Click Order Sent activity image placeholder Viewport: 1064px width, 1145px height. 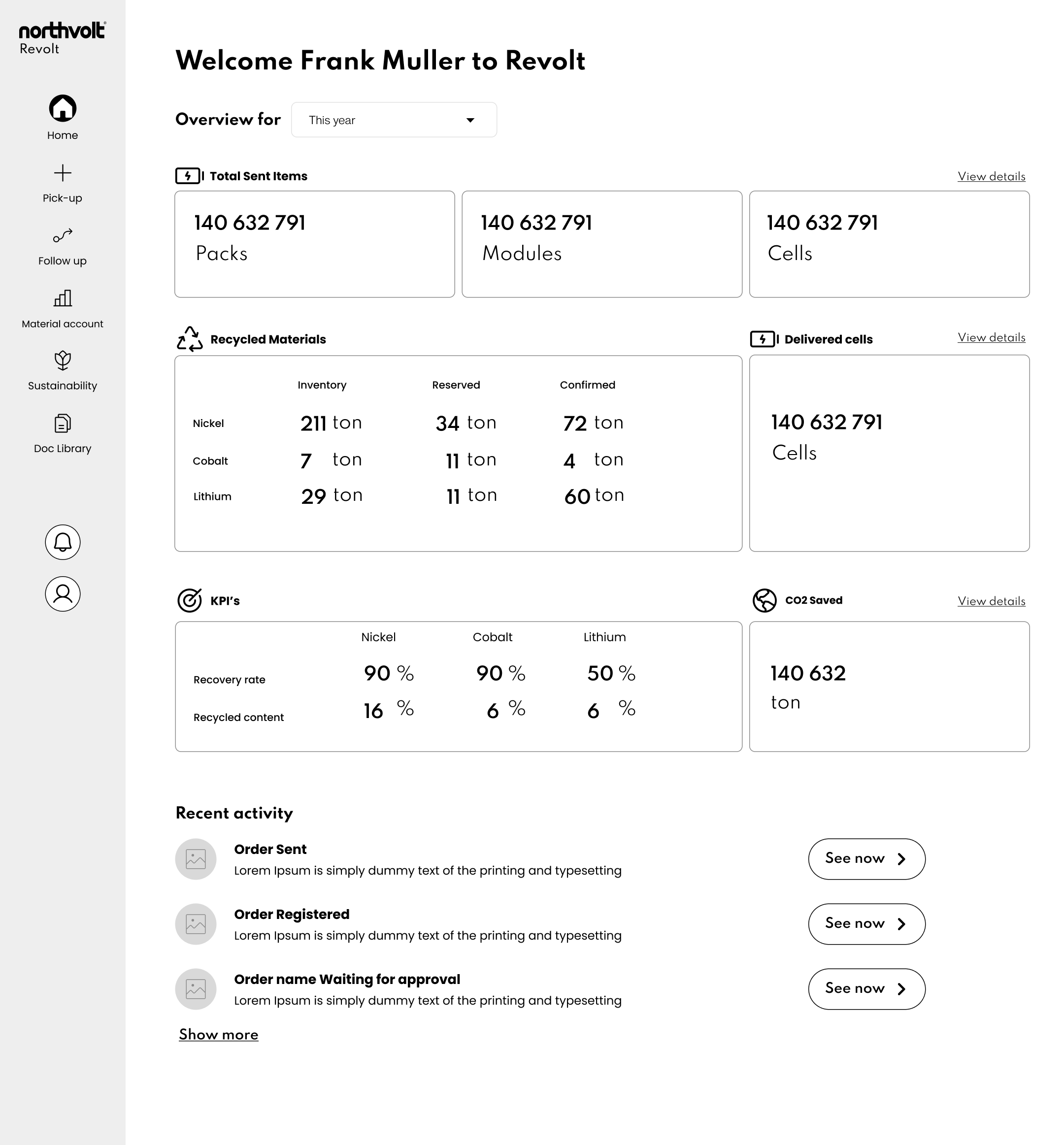(196, 859)
